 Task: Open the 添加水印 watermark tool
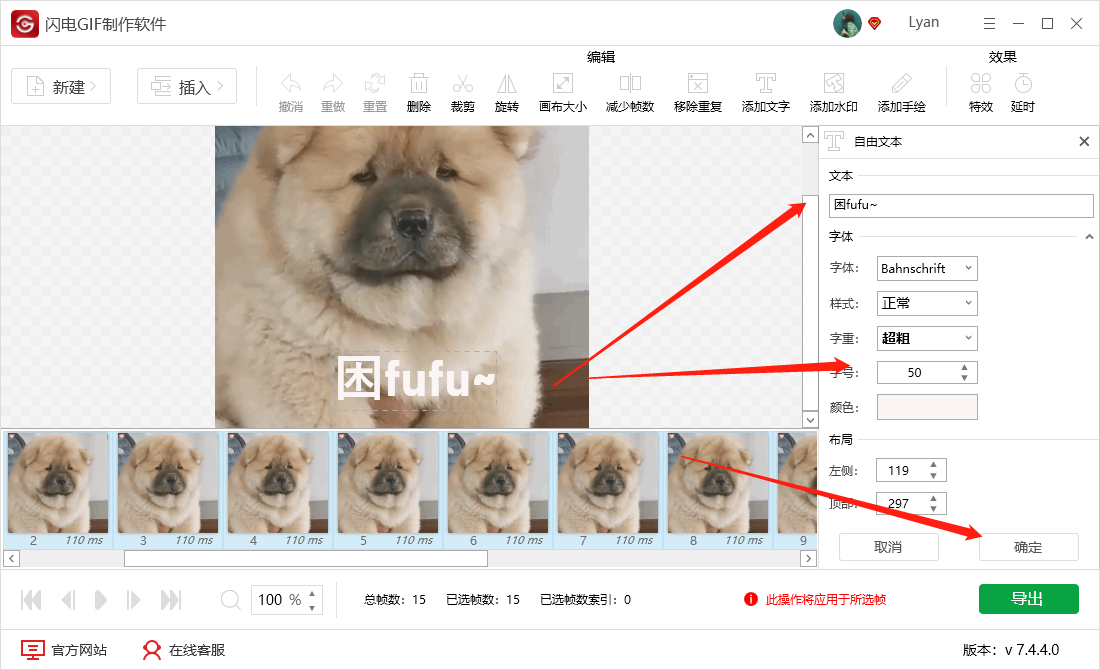833,90
